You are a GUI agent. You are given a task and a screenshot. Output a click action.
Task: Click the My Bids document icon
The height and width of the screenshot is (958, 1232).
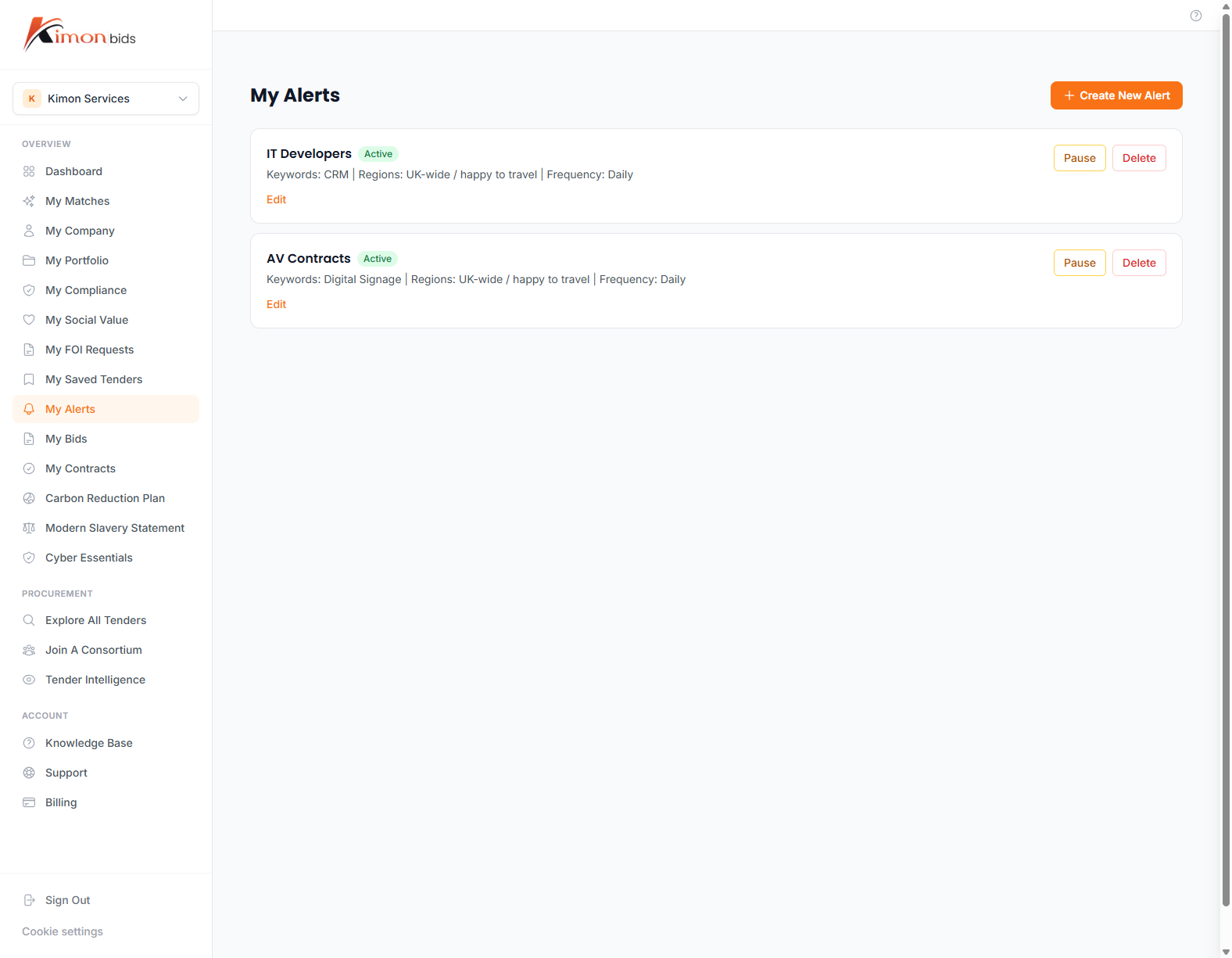tap(29, 439)
